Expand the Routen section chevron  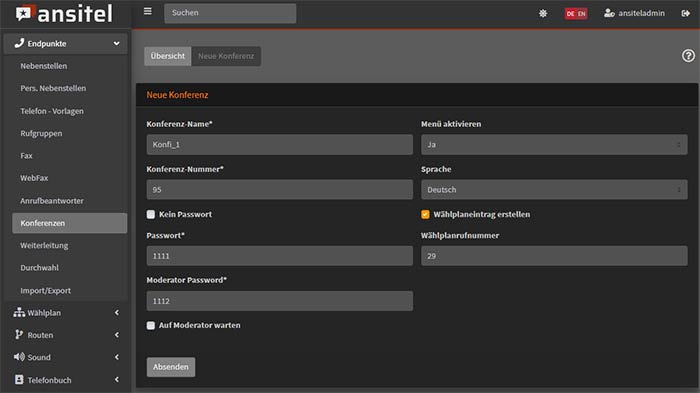(117, 335)
